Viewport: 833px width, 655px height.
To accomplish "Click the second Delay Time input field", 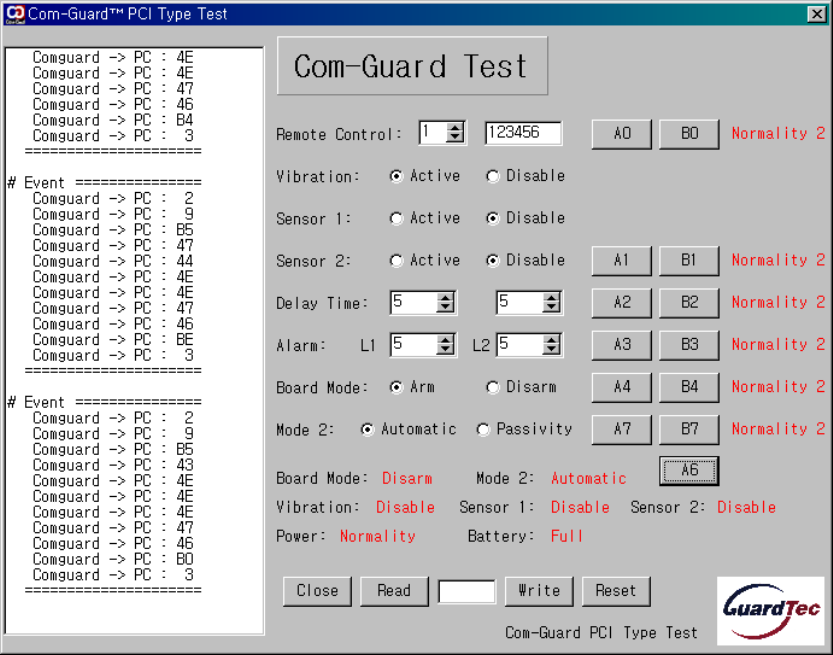I will click(x=520, y=303).
